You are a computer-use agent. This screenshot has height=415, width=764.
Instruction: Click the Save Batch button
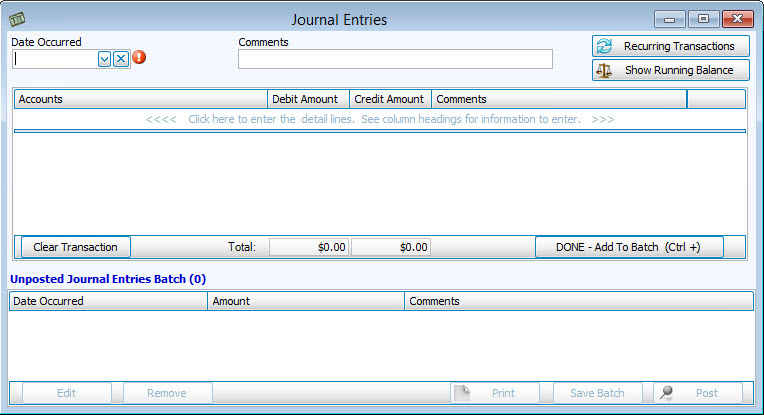click(597, 393)
